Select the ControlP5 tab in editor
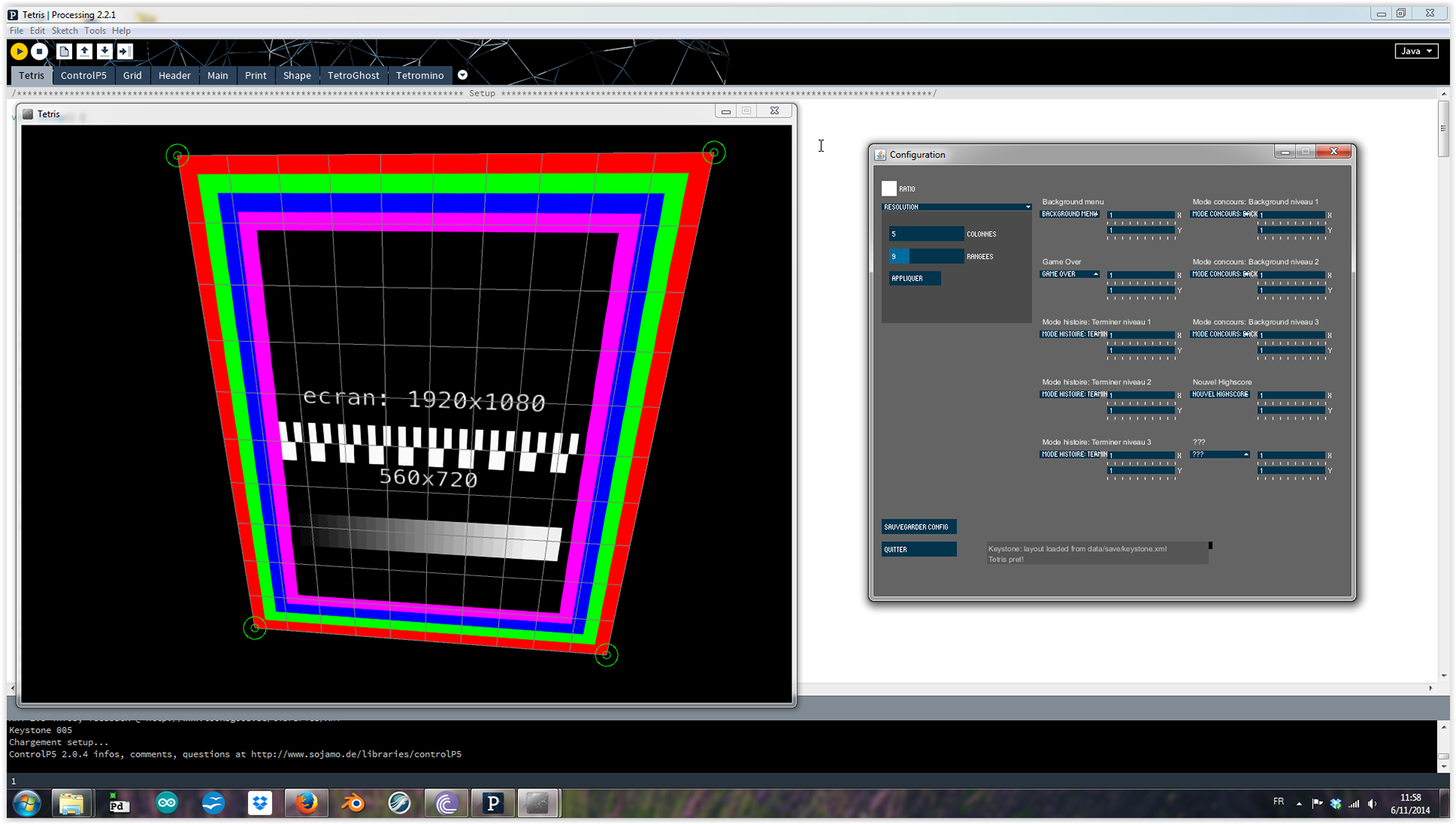Screen dimensions: 1456x824 (x=83, y=75)
